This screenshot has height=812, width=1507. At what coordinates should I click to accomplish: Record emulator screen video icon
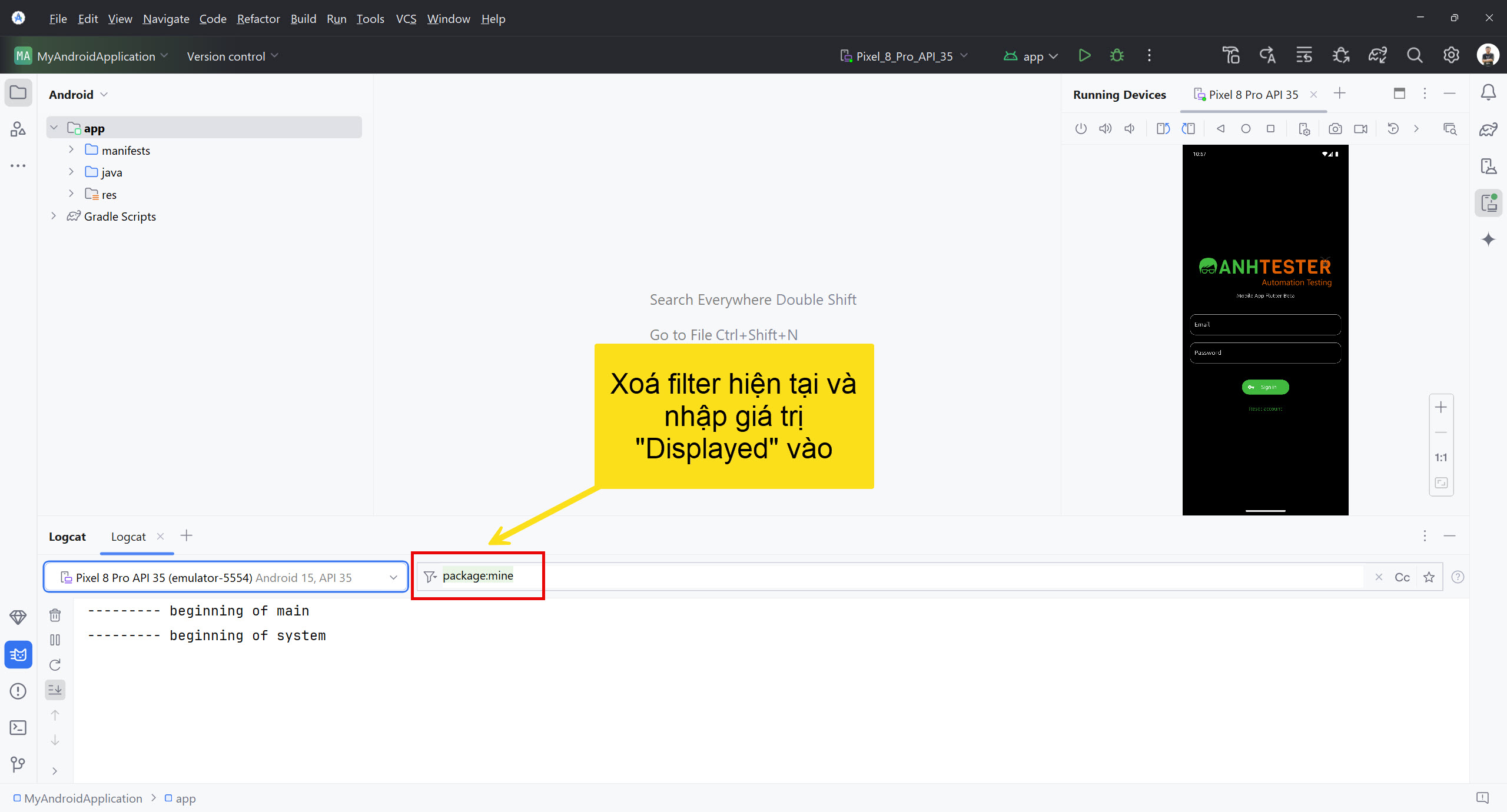(x=1360, y=129)
